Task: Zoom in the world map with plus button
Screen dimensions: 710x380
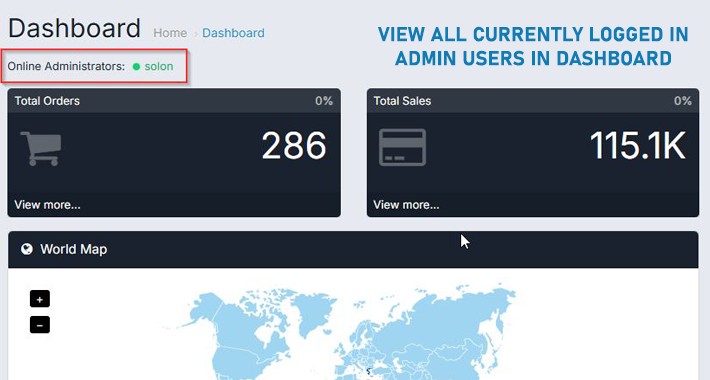Action: point(40,299)
